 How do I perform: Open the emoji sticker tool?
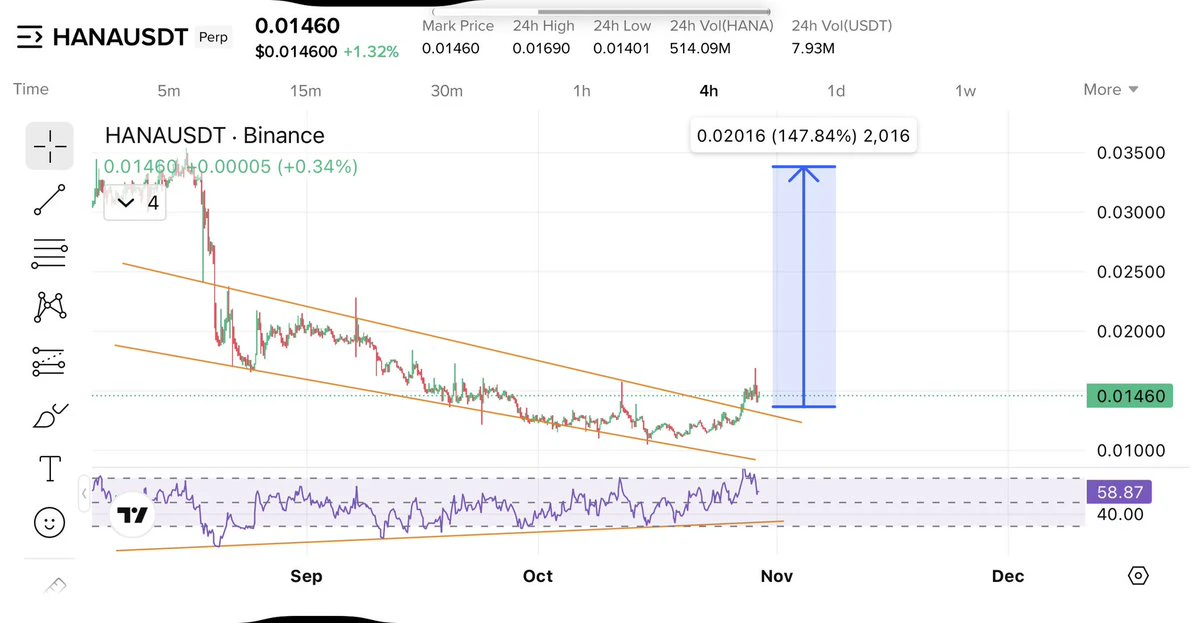tap(50, 523)
